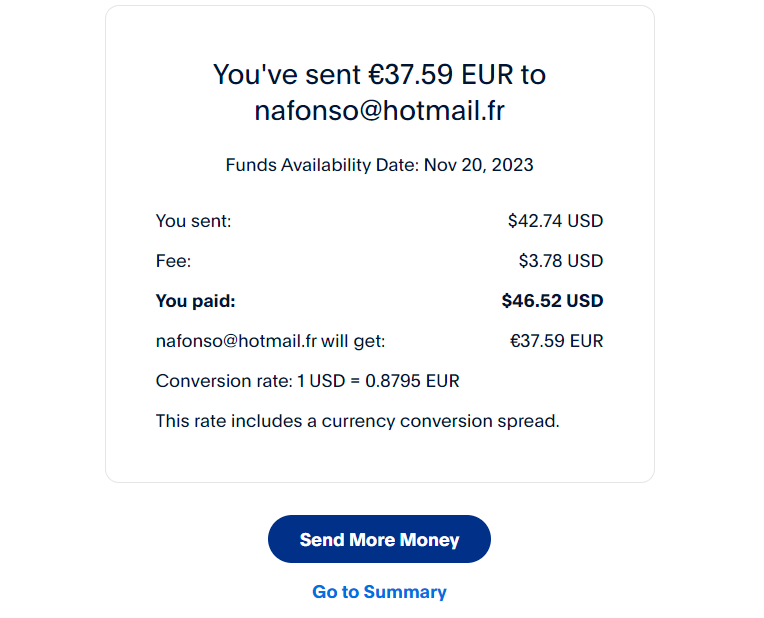
Task: Click the Funds Availability Date label
Action: coord(321,165)
